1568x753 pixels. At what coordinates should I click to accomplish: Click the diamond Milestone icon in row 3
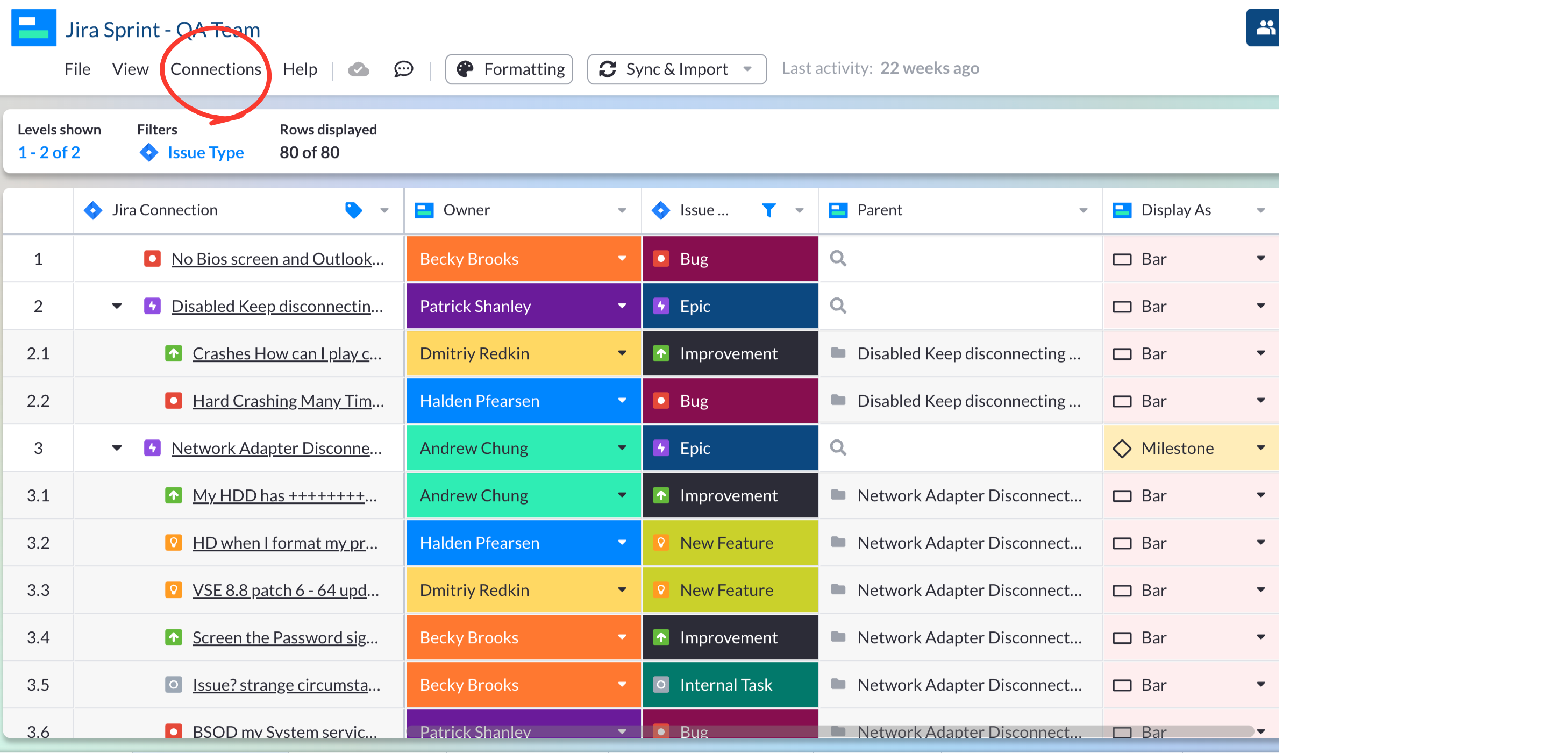[1122, 448]
